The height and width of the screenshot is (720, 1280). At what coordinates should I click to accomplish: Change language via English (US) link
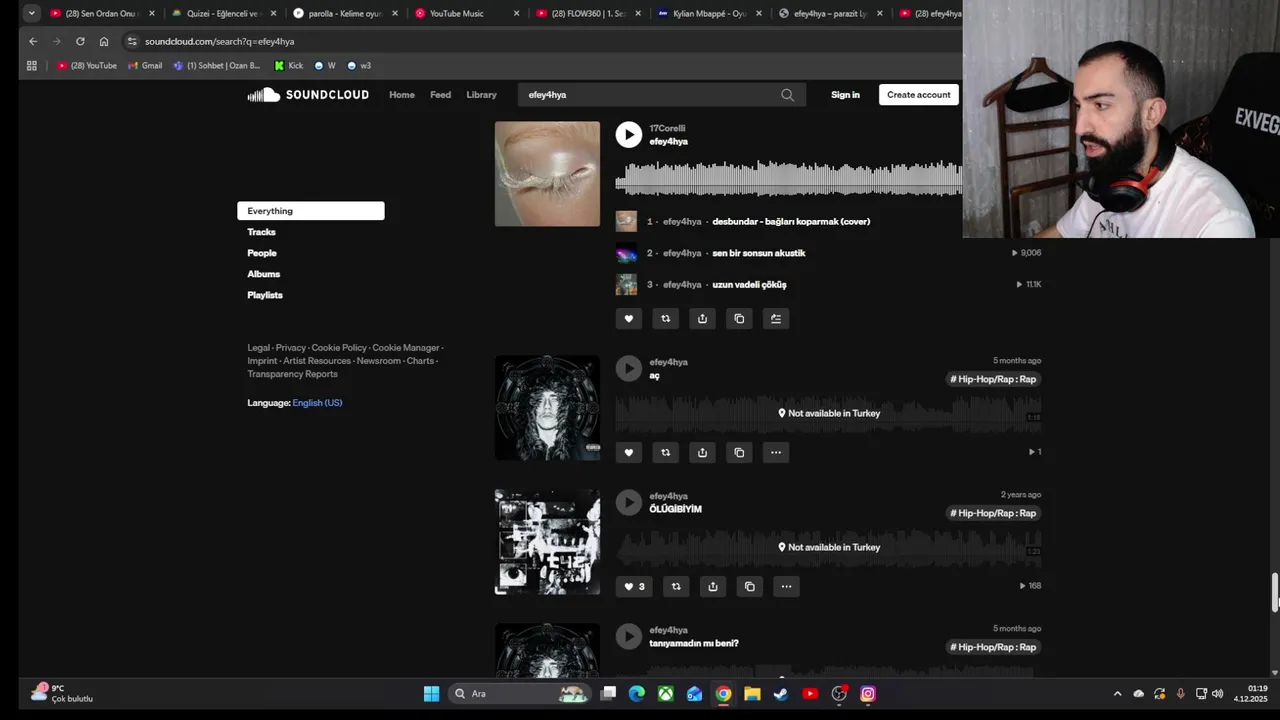(317, 403)
